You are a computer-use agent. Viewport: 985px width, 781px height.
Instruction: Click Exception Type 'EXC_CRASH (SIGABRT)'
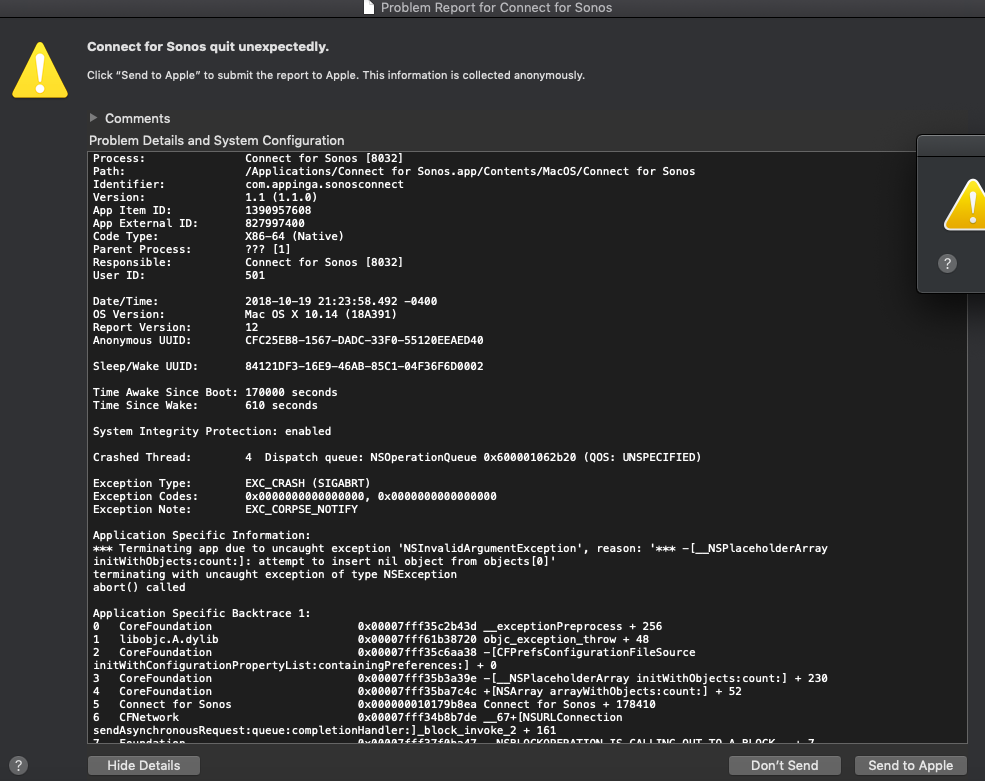[307, 483]
